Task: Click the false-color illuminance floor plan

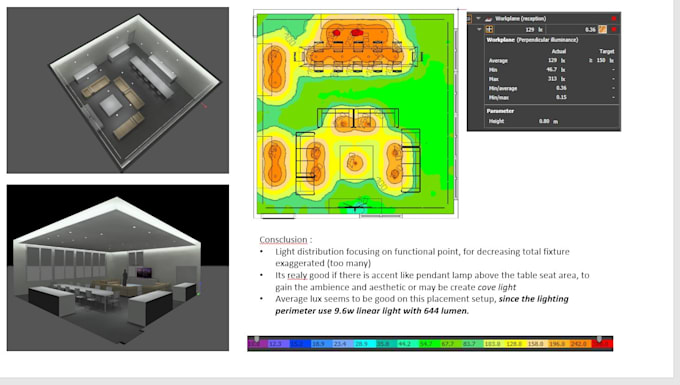Action: tap(356, 114)
